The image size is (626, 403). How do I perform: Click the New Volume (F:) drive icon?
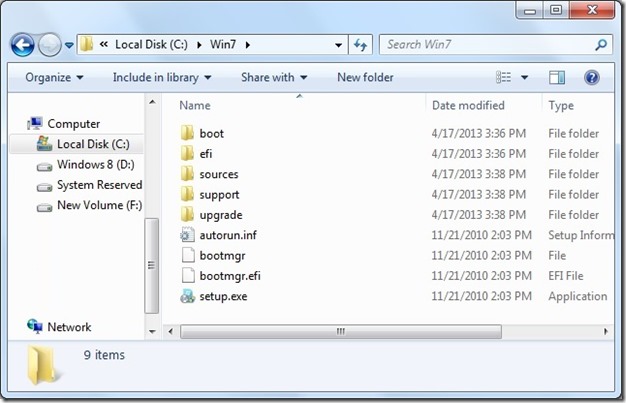(x=44, y=207)
